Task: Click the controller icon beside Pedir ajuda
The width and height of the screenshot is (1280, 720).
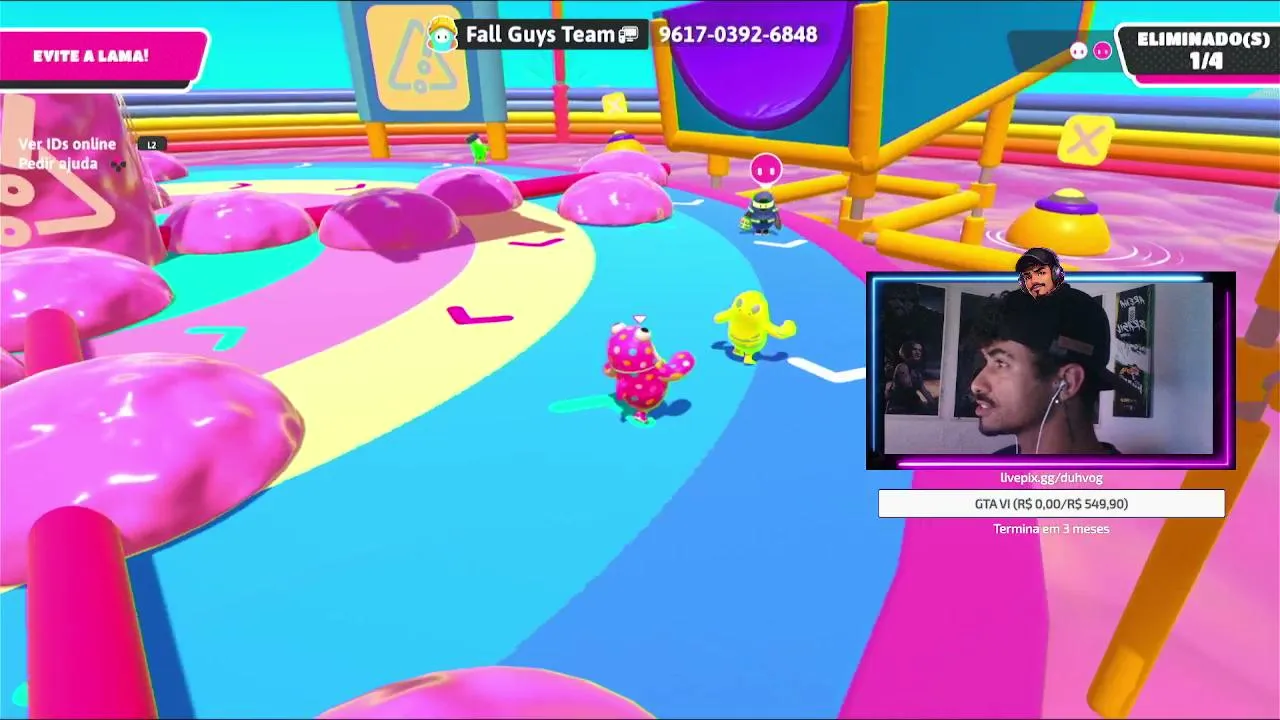Action: tap(119, 165)
